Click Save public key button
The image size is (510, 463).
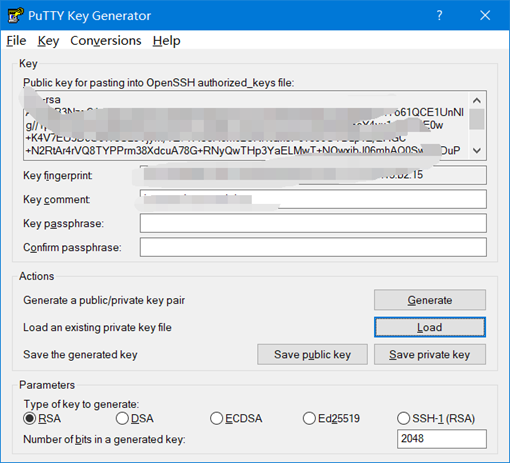tap(312, 354)
